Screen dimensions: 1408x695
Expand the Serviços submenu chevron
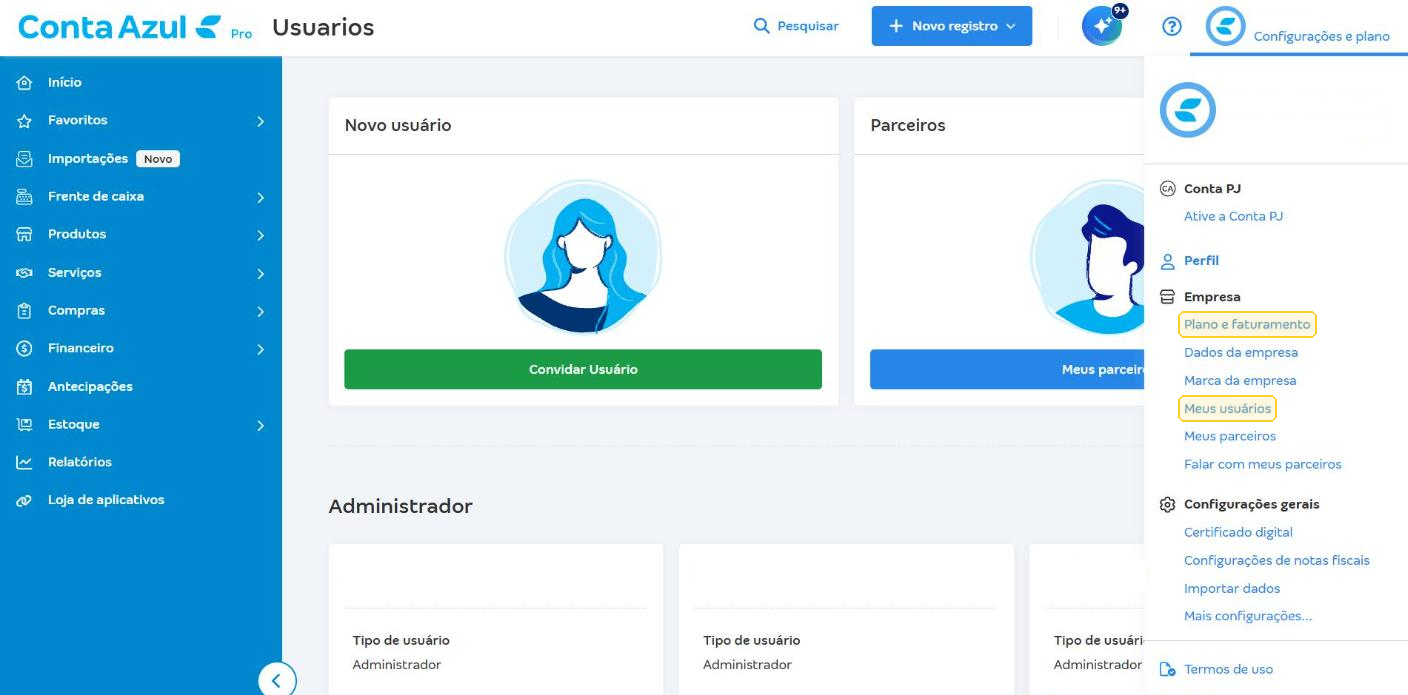pyautogui.click(x=260, y=274)
